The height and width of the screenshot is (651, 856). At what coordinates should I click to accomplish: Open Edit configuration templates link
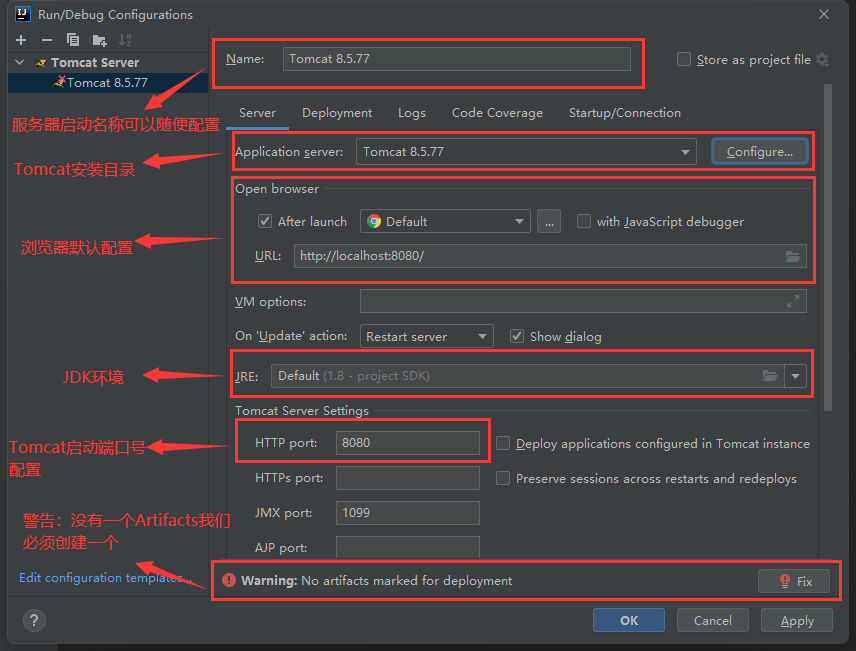pyautogui.click(x=105, y=578)
